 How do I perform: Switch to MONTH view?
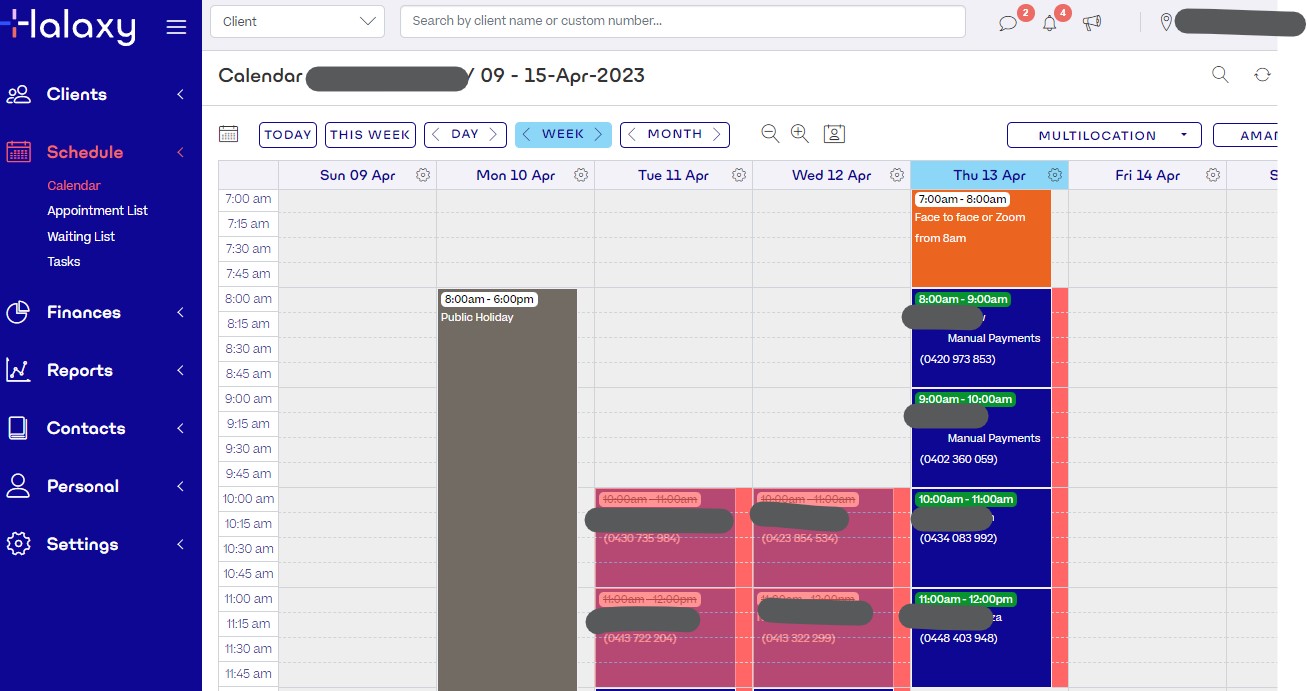(x=675, y=135)
